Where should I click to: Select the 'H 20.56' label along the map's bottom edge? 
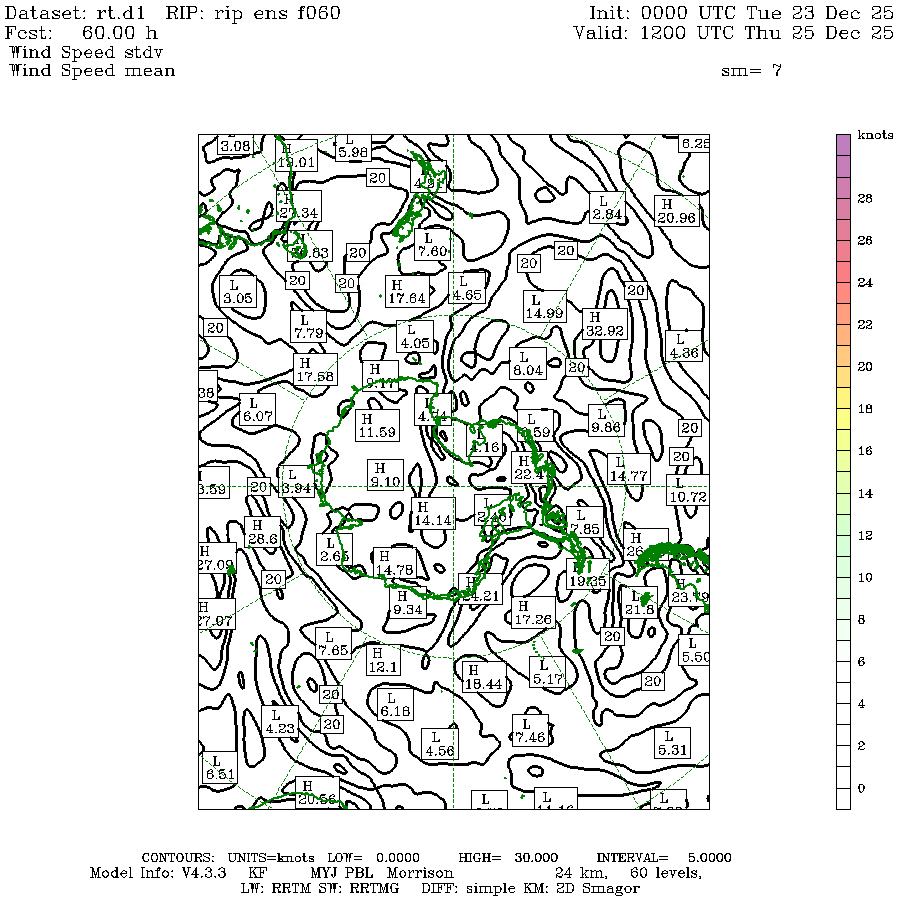[317, 793]
